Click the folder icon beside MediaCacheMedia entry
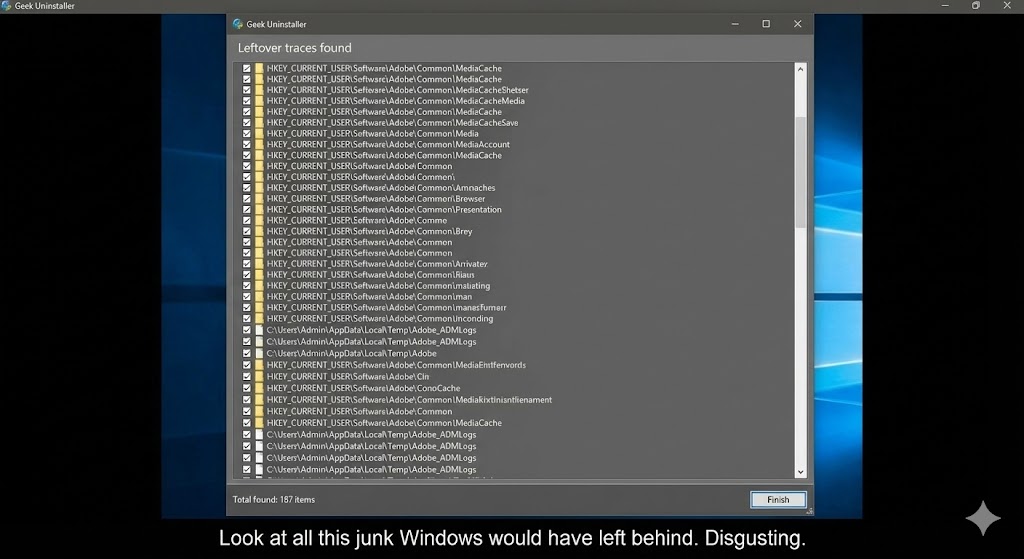 pyautogui.click(x=259, y=101)
